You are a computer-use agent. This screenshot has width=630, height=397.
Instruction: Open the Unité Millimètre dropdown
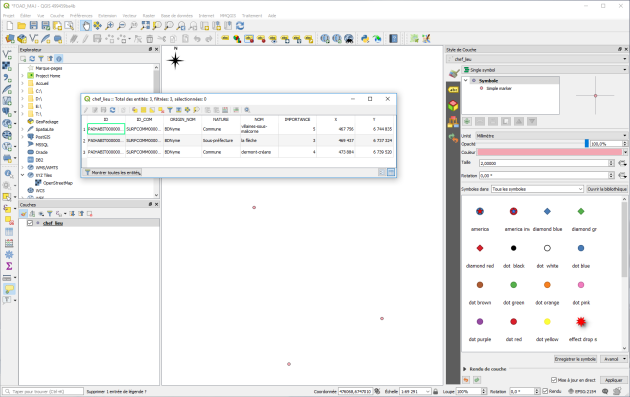tap(551, 136)
